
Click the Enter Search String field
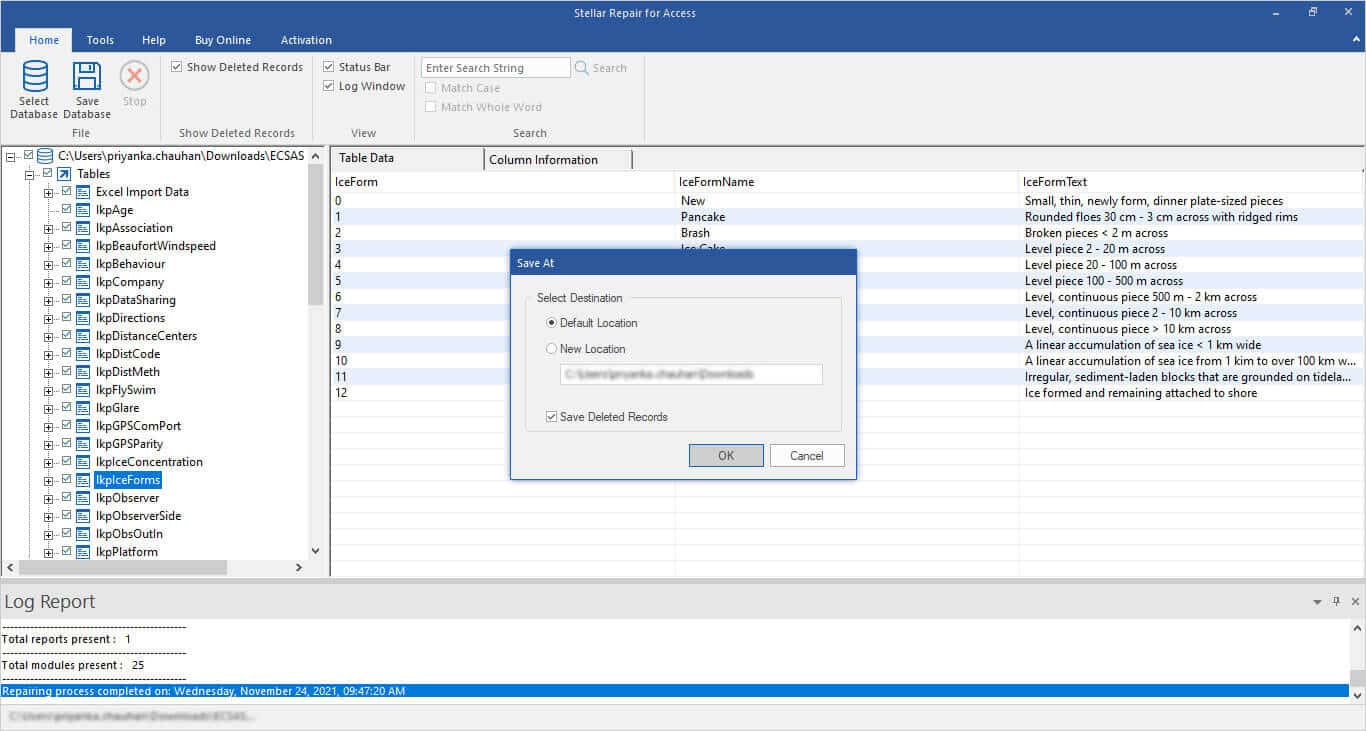coord(495,68)
